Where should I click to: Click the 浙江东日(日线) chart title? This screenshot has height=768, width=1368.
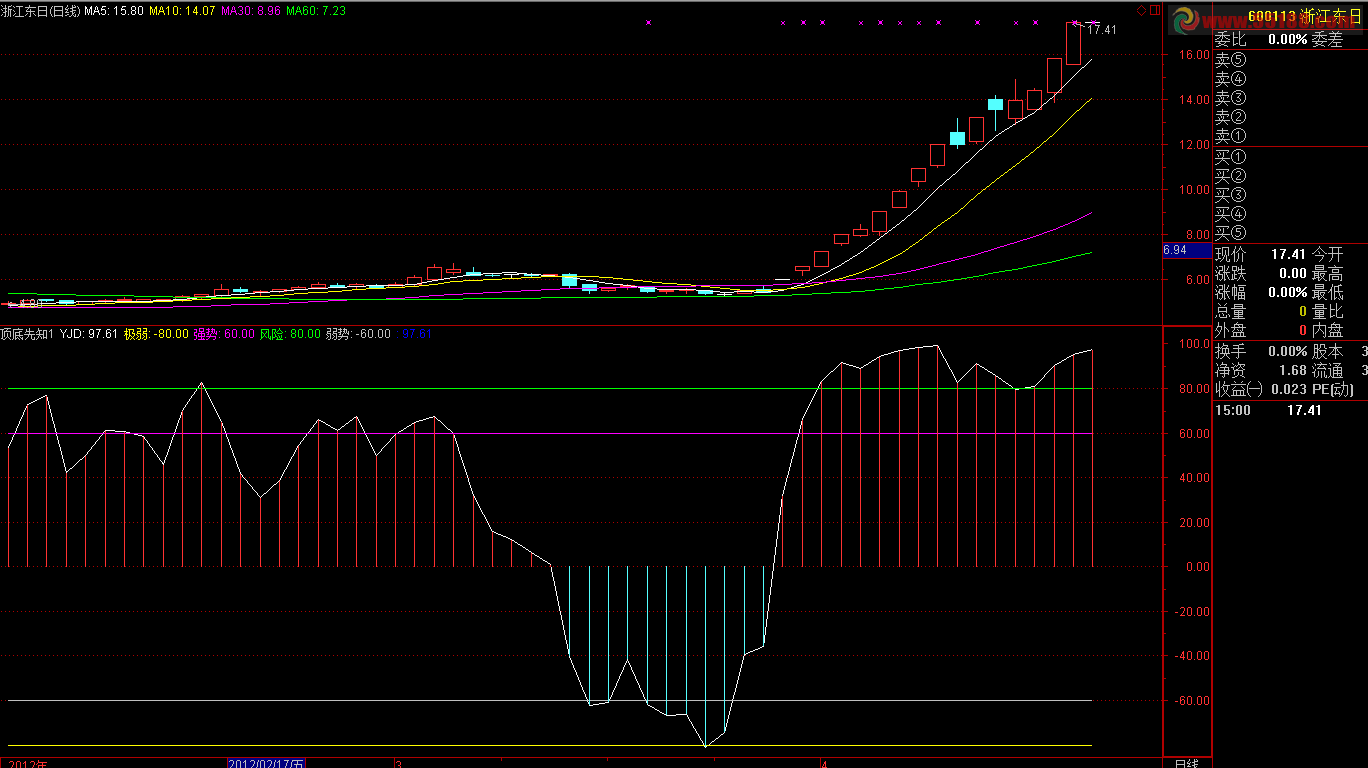[40, 10]
